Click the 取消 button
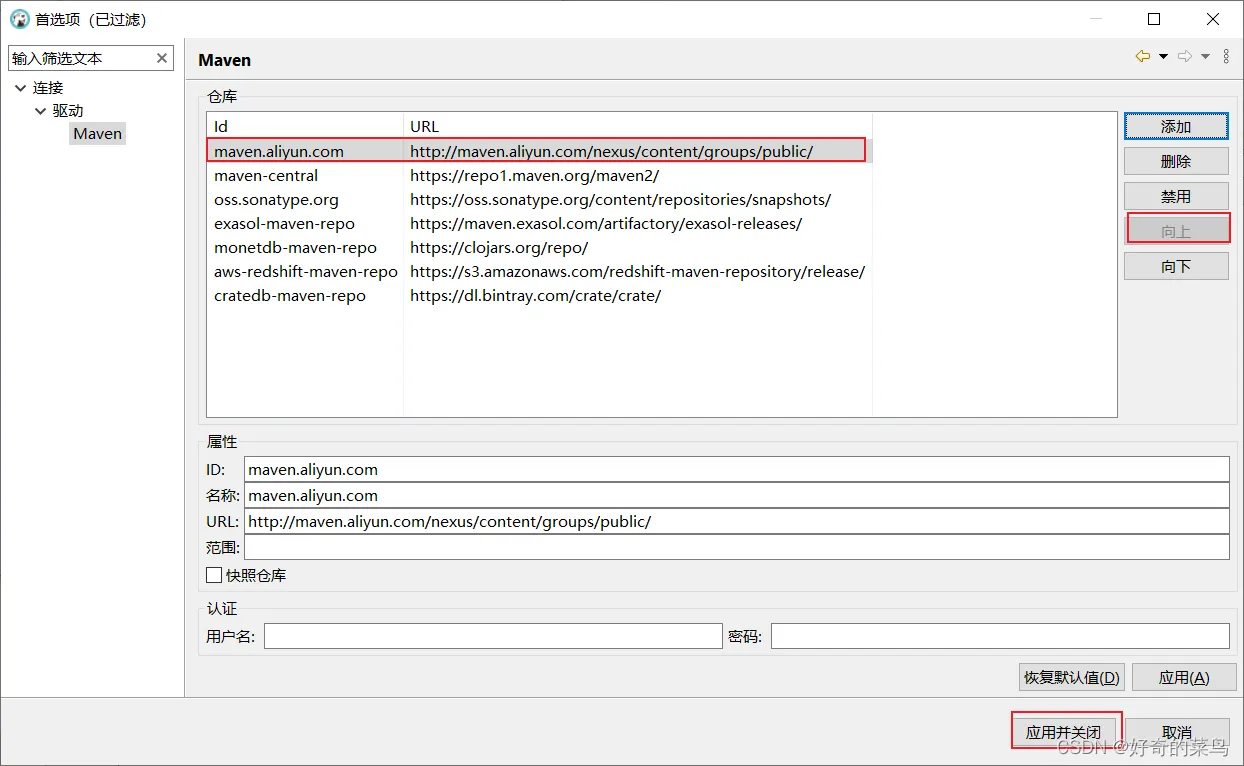The image size is (1244, 766). point(1177,733)
